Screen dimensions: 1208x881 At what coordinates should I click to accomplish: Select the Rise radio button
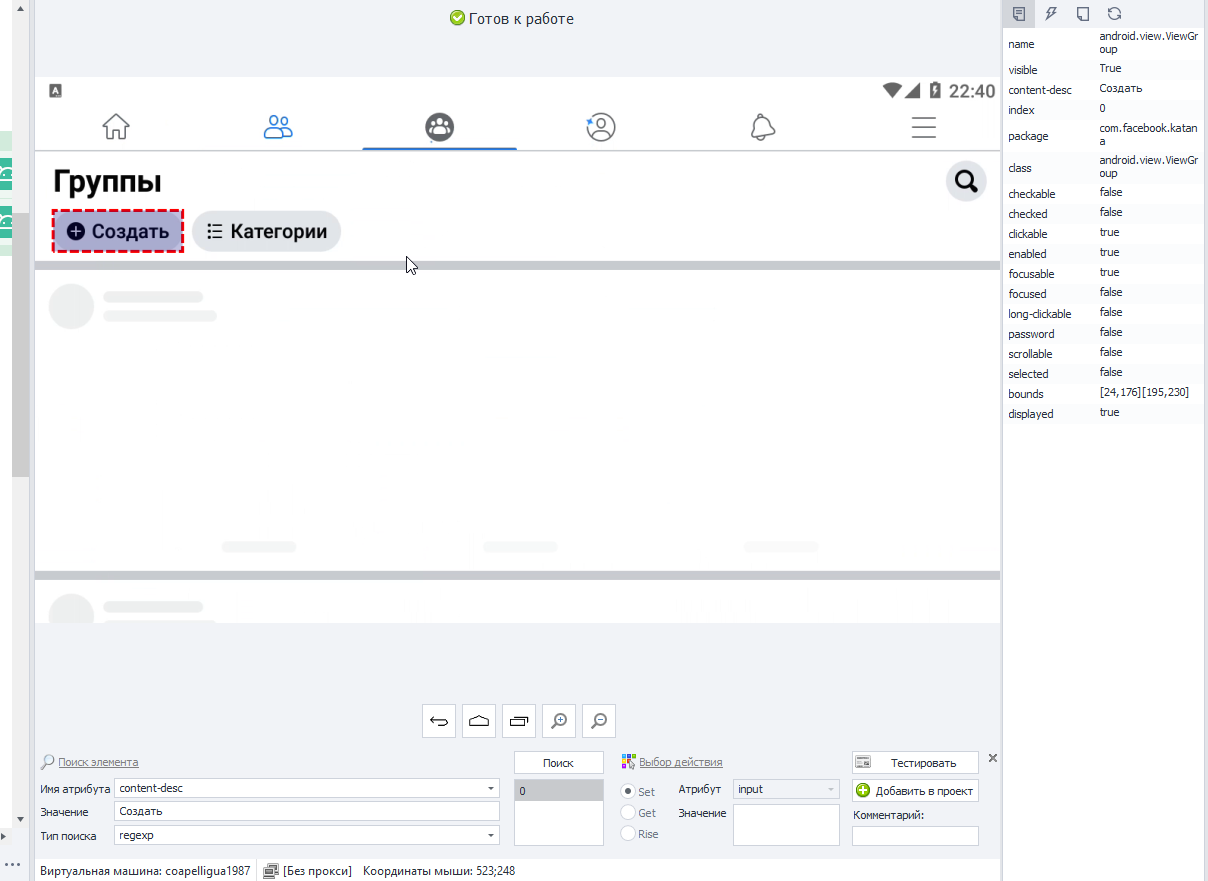point(629,833)
